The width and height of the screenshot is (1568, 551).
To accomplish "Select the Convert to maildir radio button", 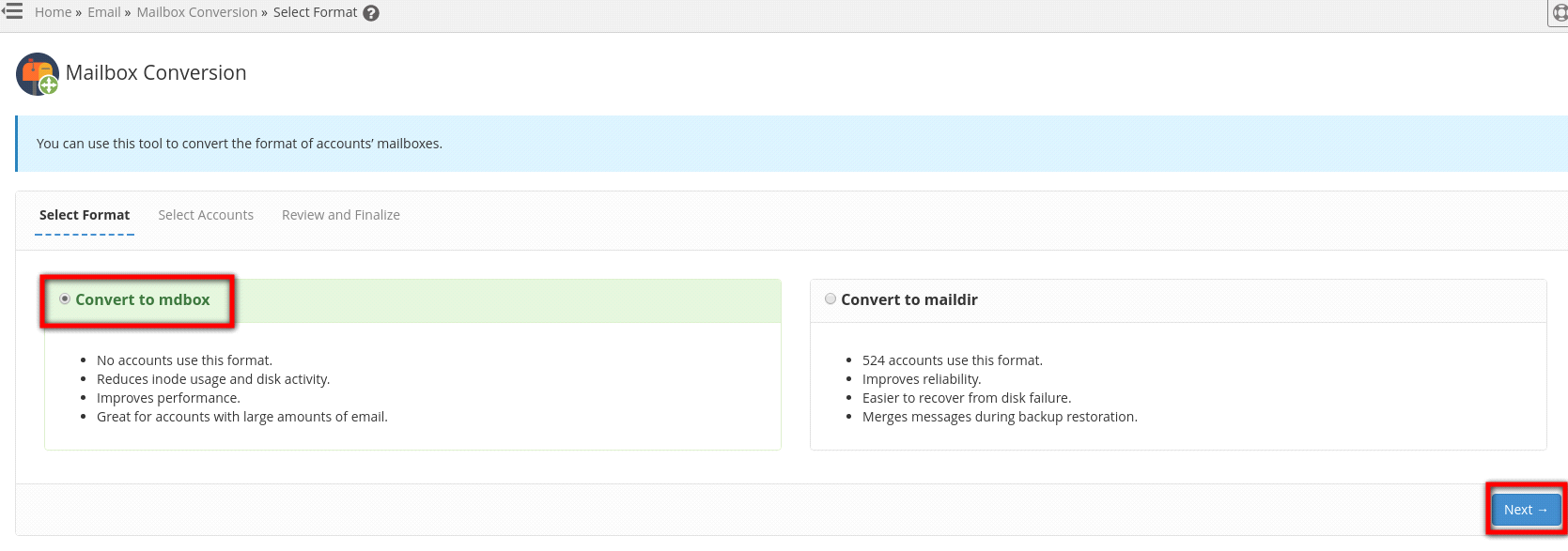I will pos(831,299).
